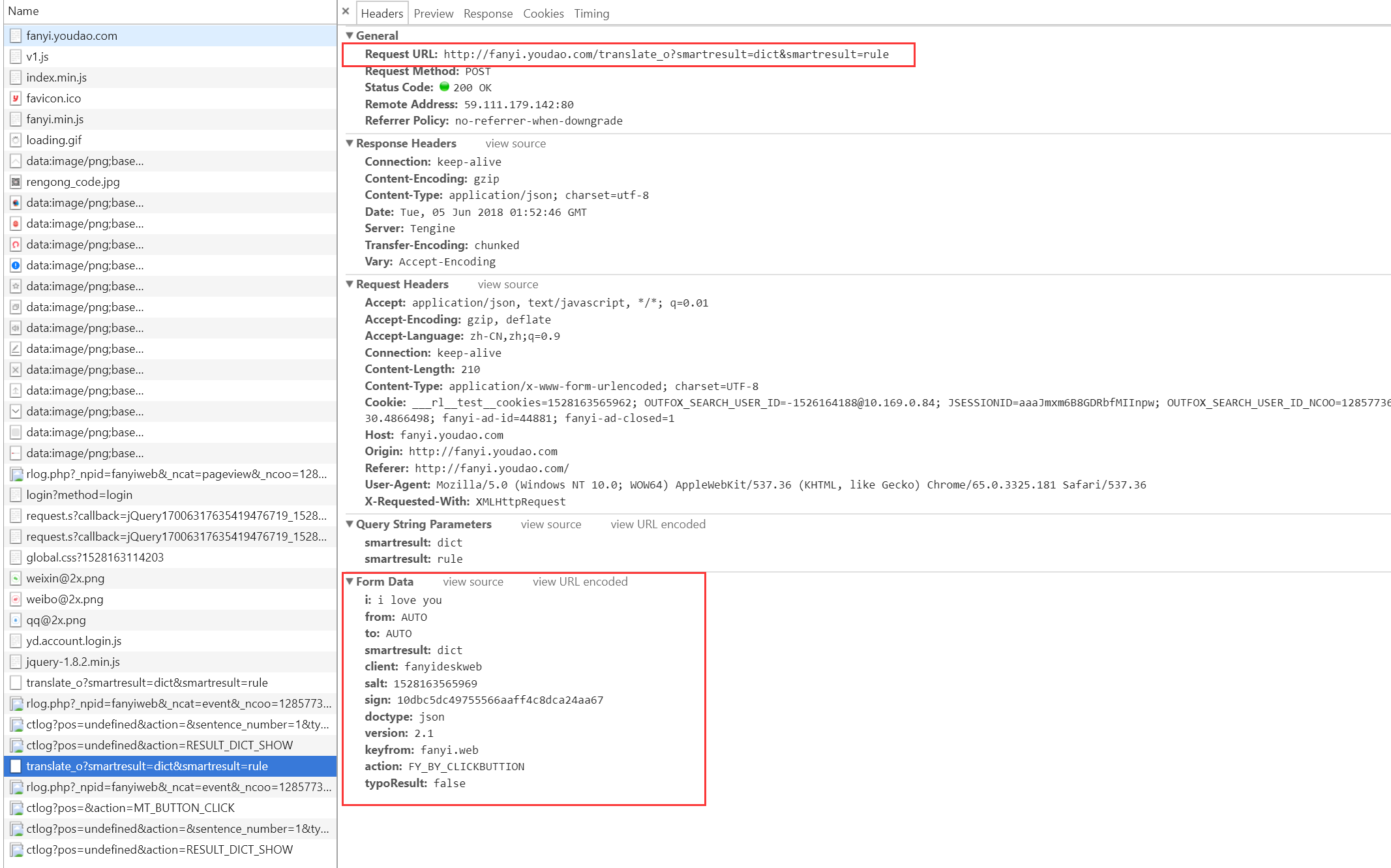Collapse the General section
Viewport: 1391px width, 868px height.
pos(350,35)
